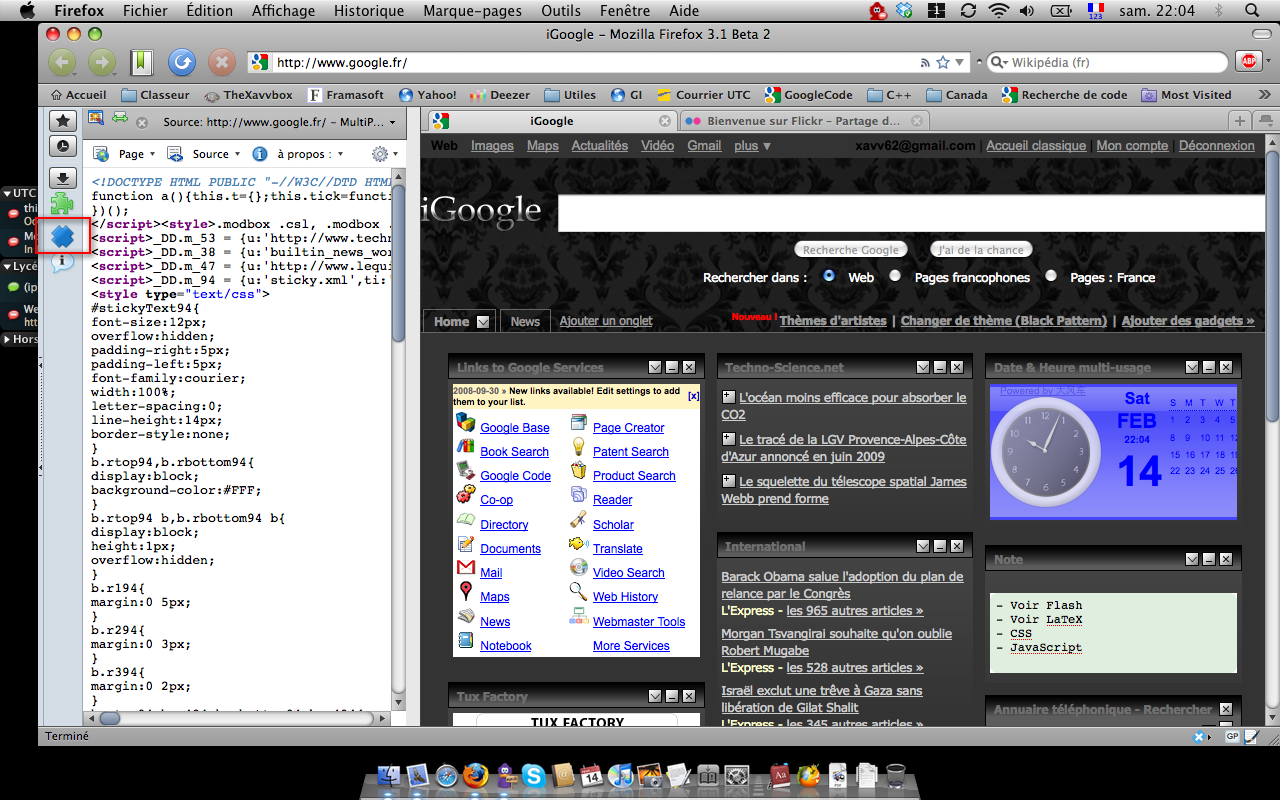Open Safari compass icon in the Dock
This screenshot has width=1280, height=800.
tap(446, 775)
